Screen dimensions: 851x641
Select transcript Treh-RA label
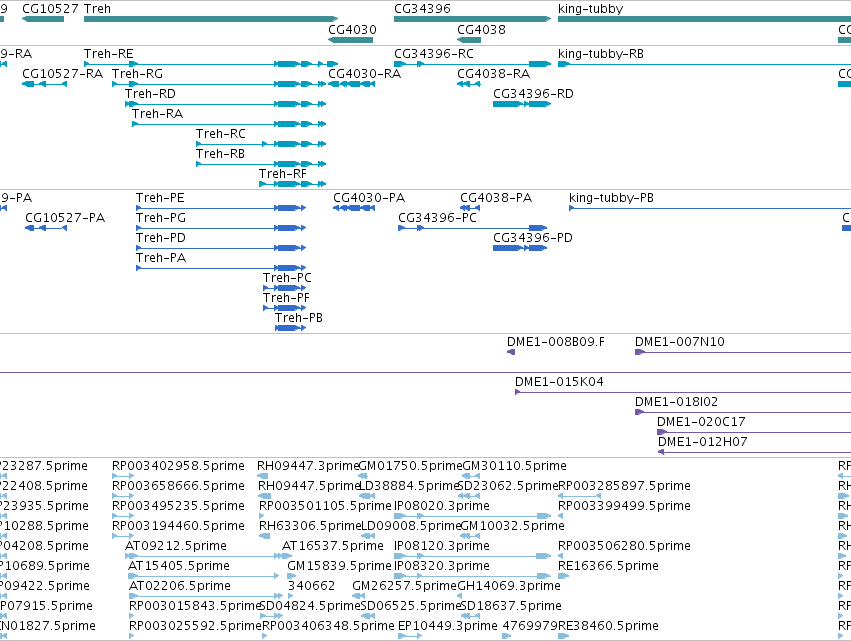157,114
